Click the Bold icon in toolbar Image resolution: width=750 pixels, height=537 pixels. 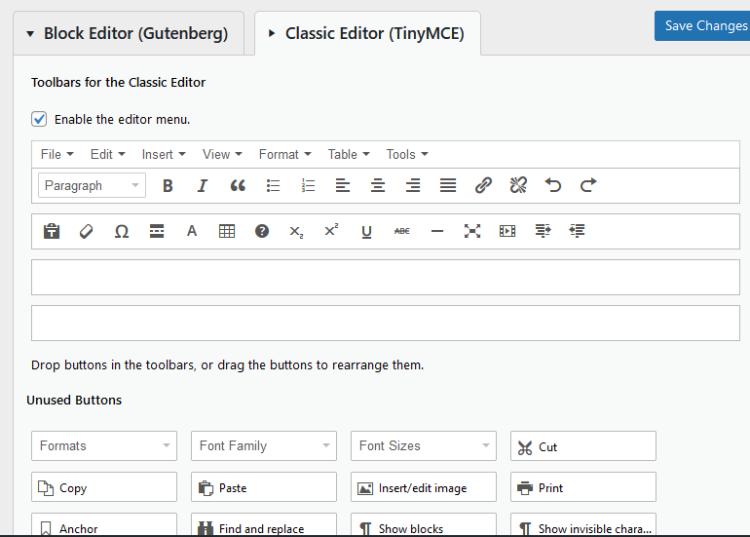(x=167, y=186)
